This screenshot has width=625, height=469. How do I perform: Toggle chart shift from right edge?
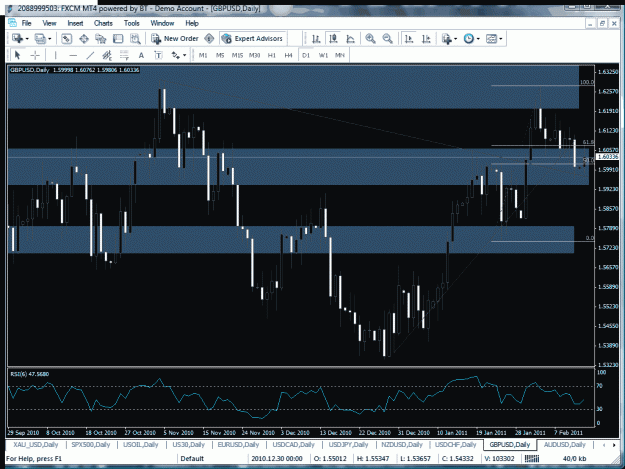click(x=426, y=39)
